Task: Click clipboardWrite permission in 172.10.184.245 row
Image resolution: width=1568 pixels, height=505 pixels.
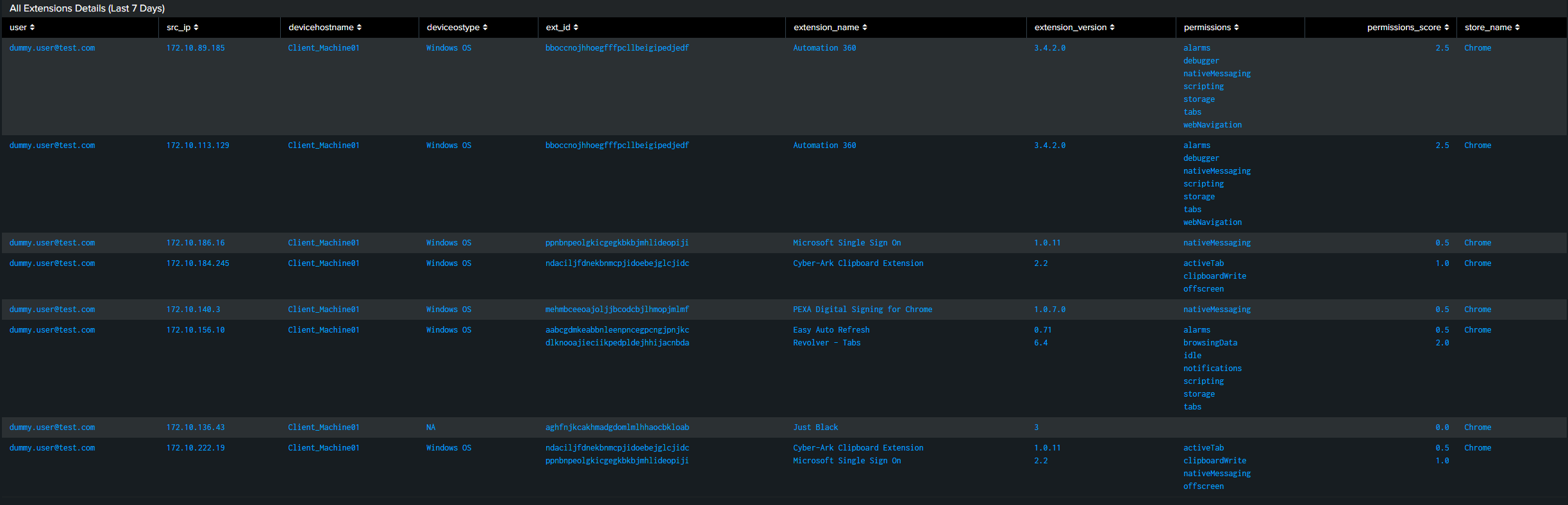Action: 1215,276
